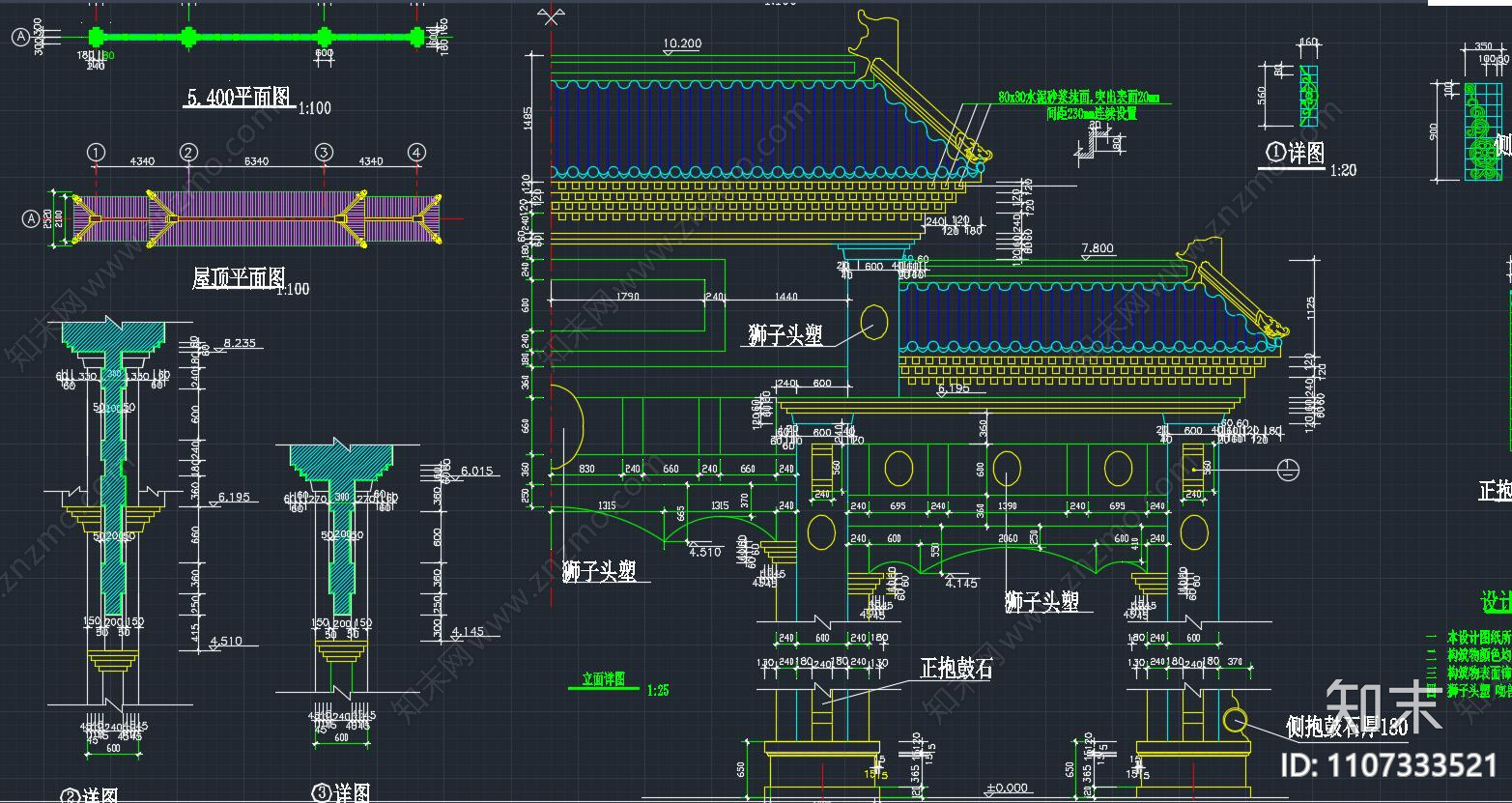This screenshot has width=1512, height=803.
Task: Select the '7.800' elevation value
Action: 1098,248
